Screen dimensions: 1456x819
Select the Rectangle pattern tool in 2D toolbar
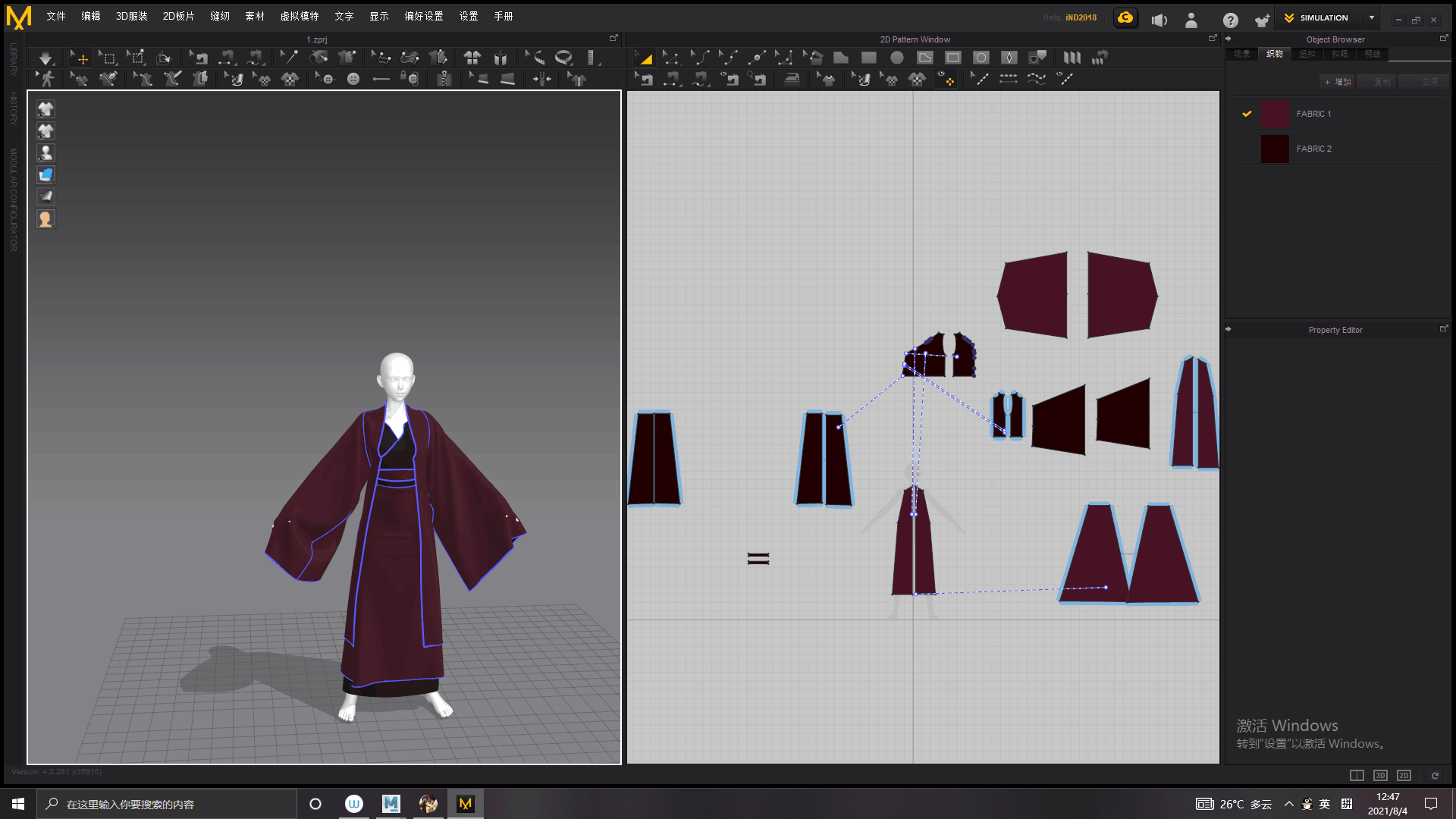(x=869, y=58)
